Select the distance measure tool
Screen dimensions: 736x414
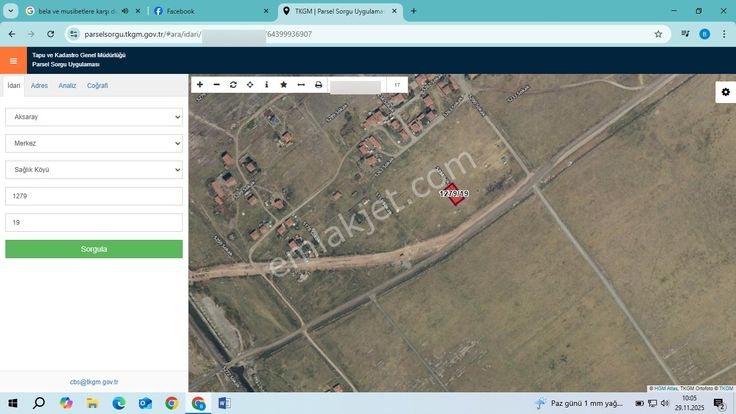coord(301,84)
